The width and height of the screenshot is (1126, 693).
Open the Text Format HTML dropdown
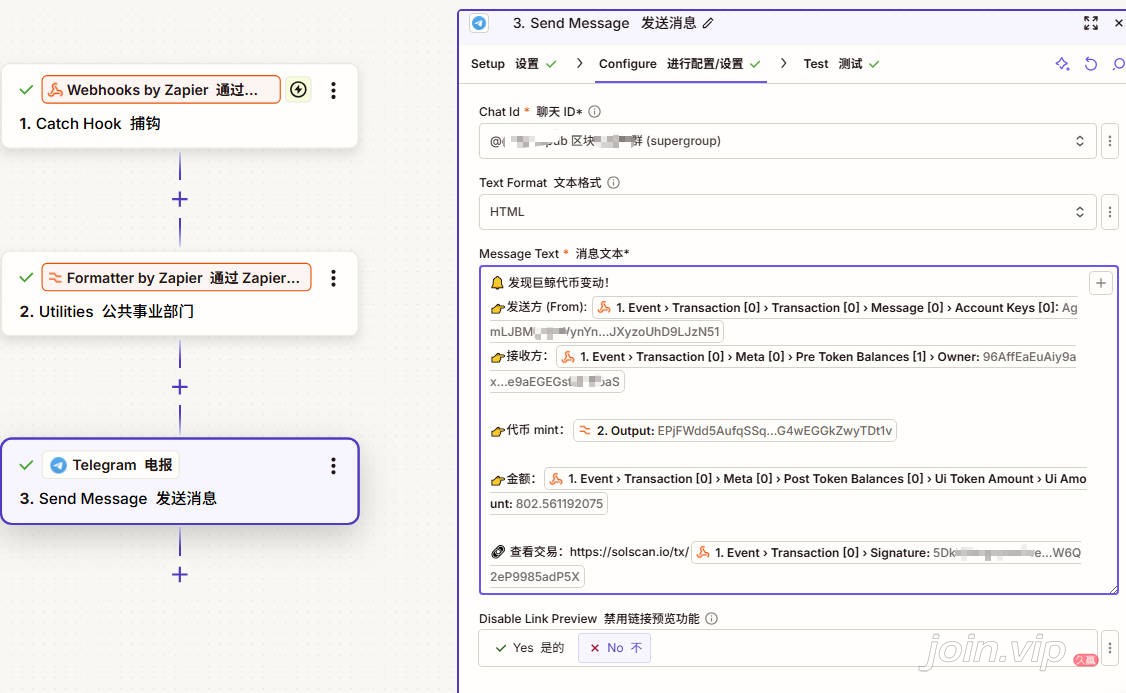coord(788,212)
